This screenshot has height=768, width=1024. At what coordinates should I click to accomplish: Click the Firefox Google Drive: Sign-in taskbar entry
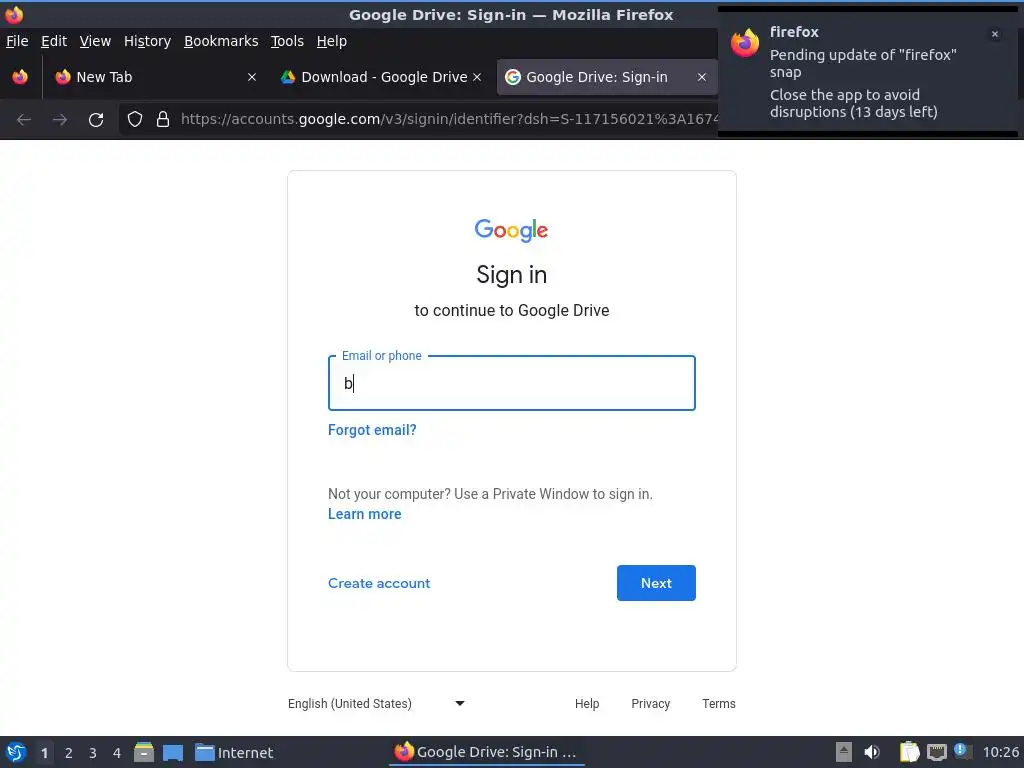point(487,752)
